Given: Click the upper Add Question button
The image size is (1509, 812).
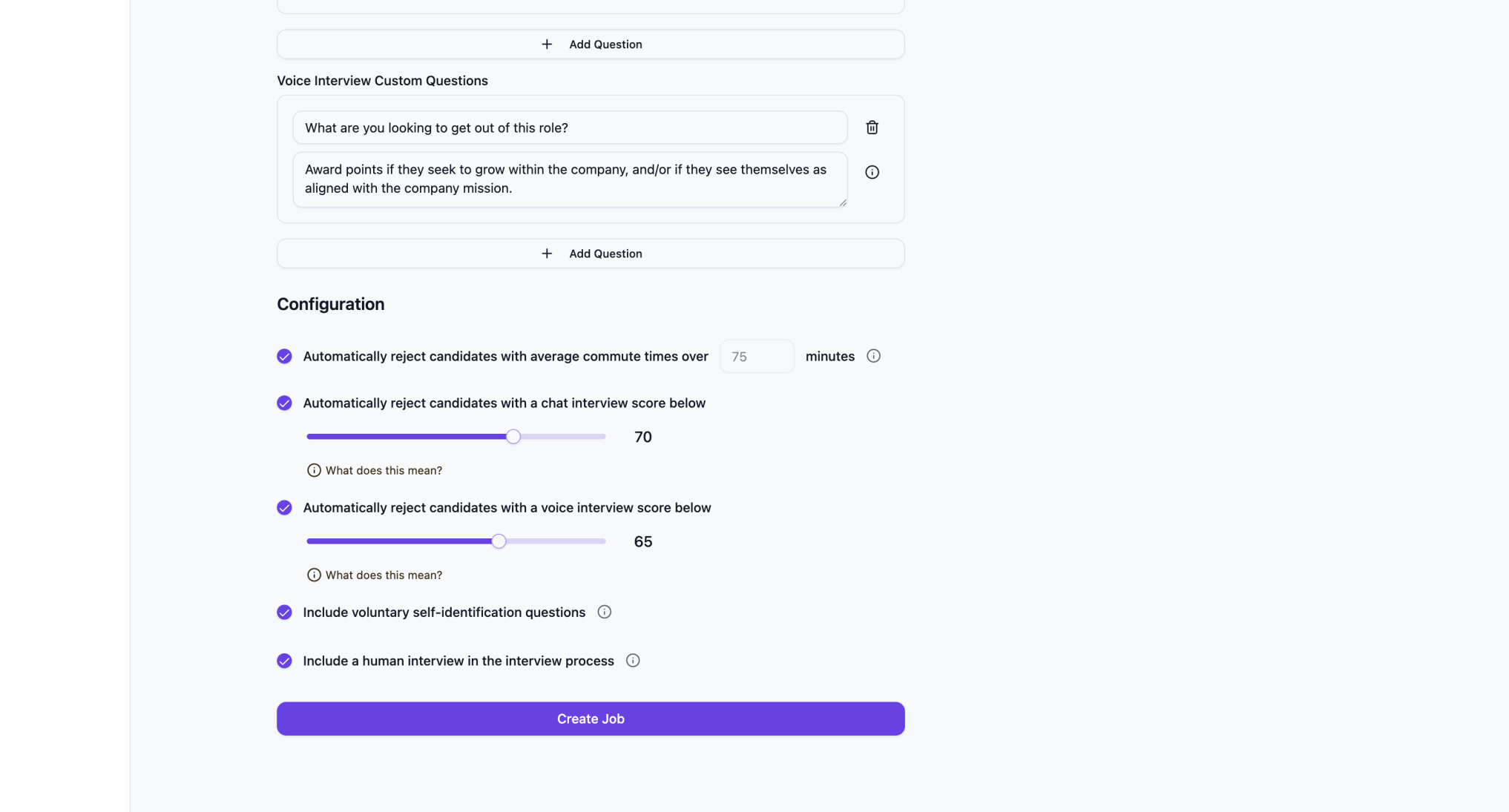Looking at the screenshot, I should (x=590, y=44).
